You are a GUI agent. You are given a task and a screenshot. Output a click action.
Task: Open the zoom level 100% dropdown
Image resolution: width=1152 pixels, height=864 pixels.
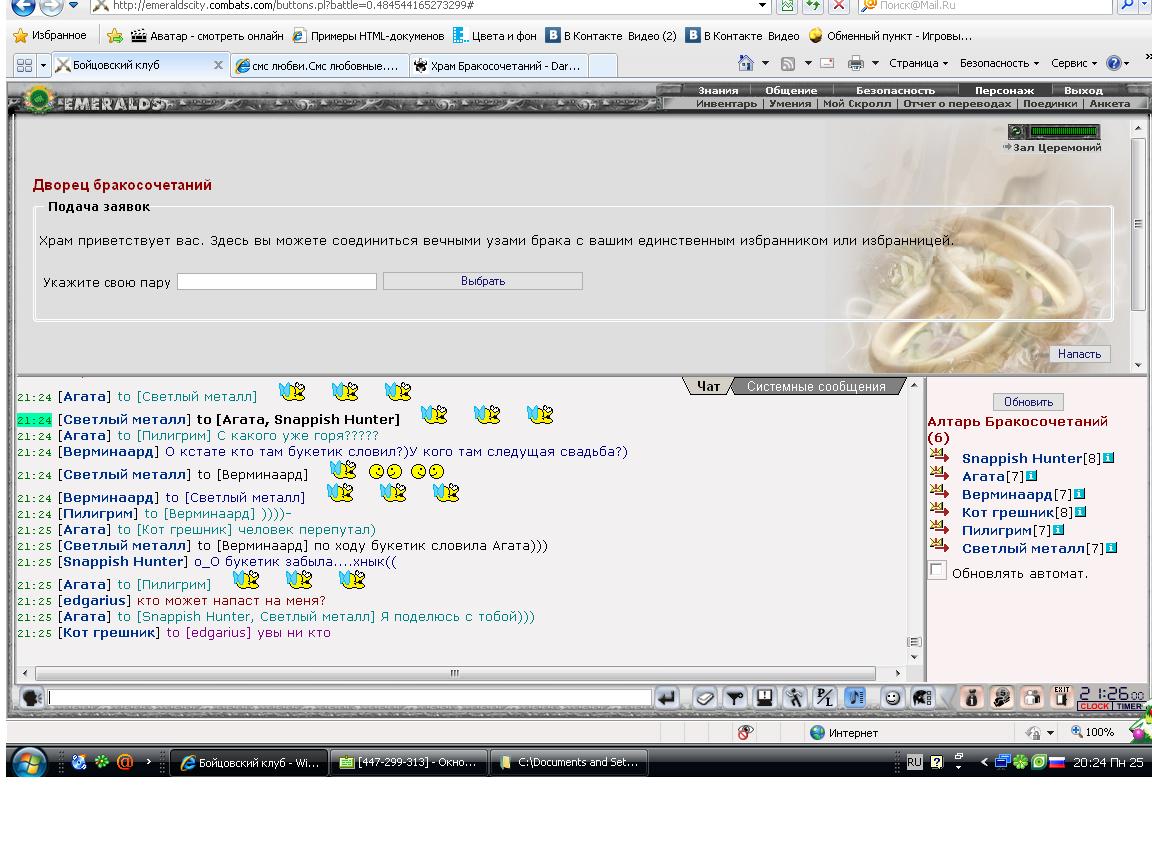pos(1092,732)
